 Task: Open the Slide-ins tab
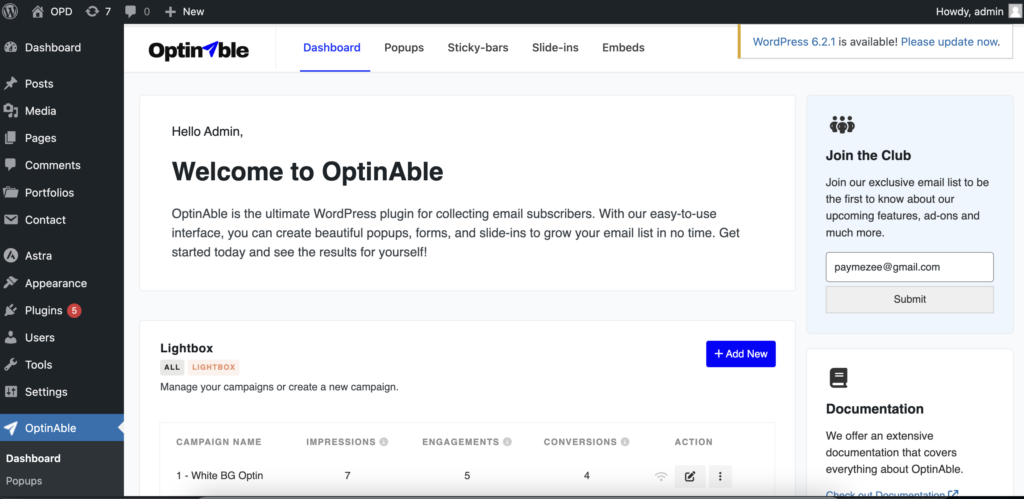tap(555, 48)
